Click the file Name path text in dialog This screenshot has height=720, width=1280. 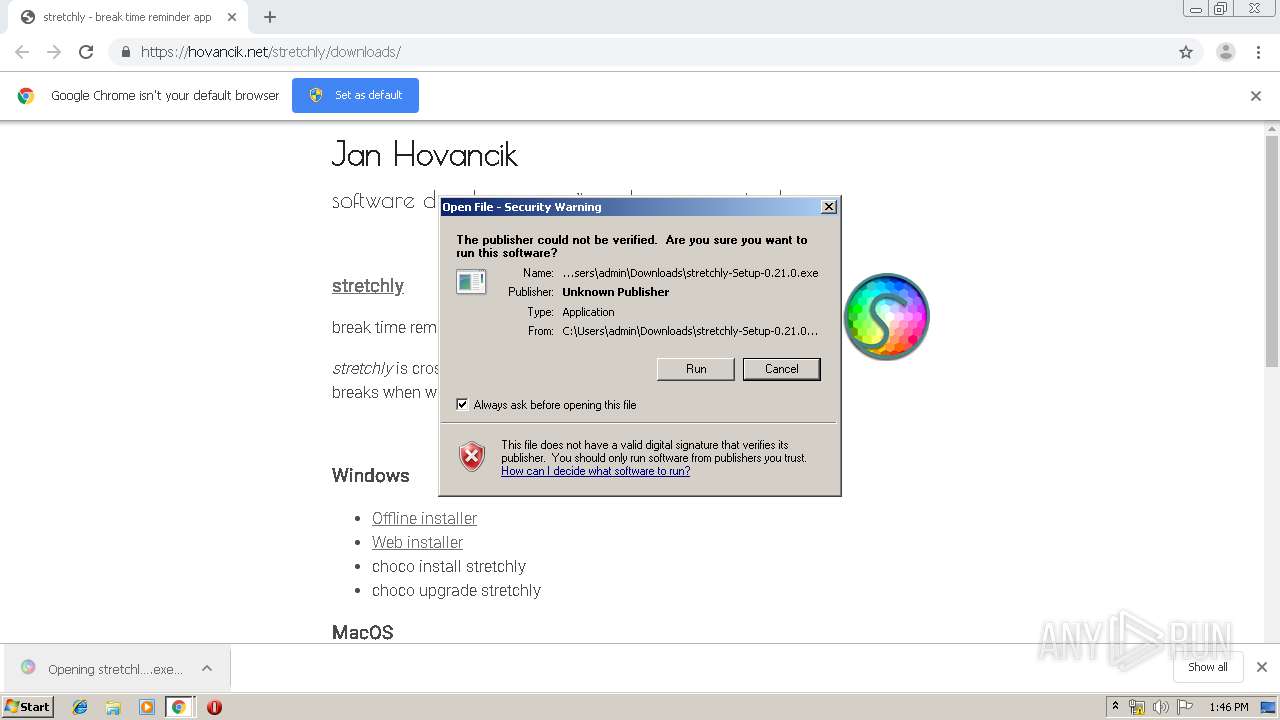pos(690,273)
